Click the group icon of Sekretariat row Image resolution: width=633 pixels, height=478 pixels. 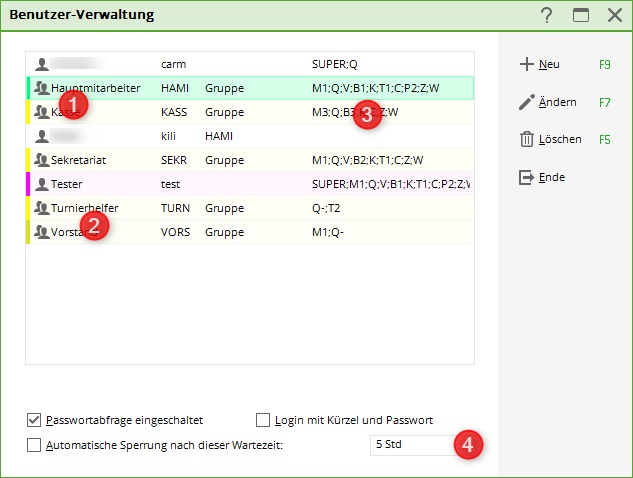(x=42, y=160)
